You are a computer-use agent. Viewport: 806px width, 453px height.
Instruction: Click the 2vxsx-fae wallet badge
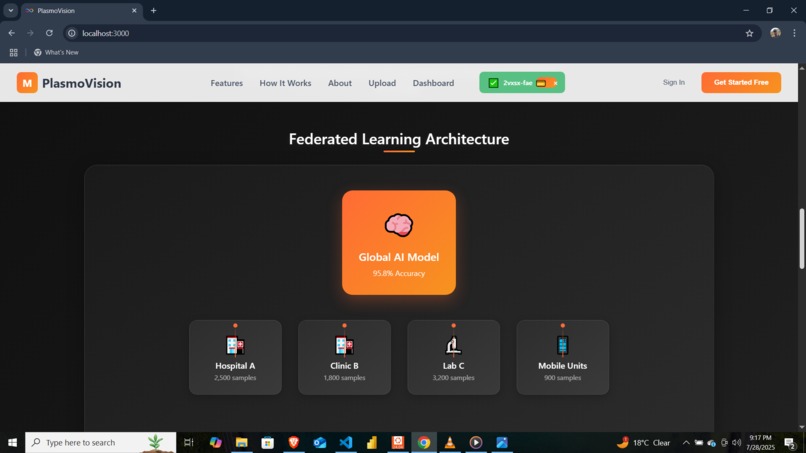(x=522, y=82)
